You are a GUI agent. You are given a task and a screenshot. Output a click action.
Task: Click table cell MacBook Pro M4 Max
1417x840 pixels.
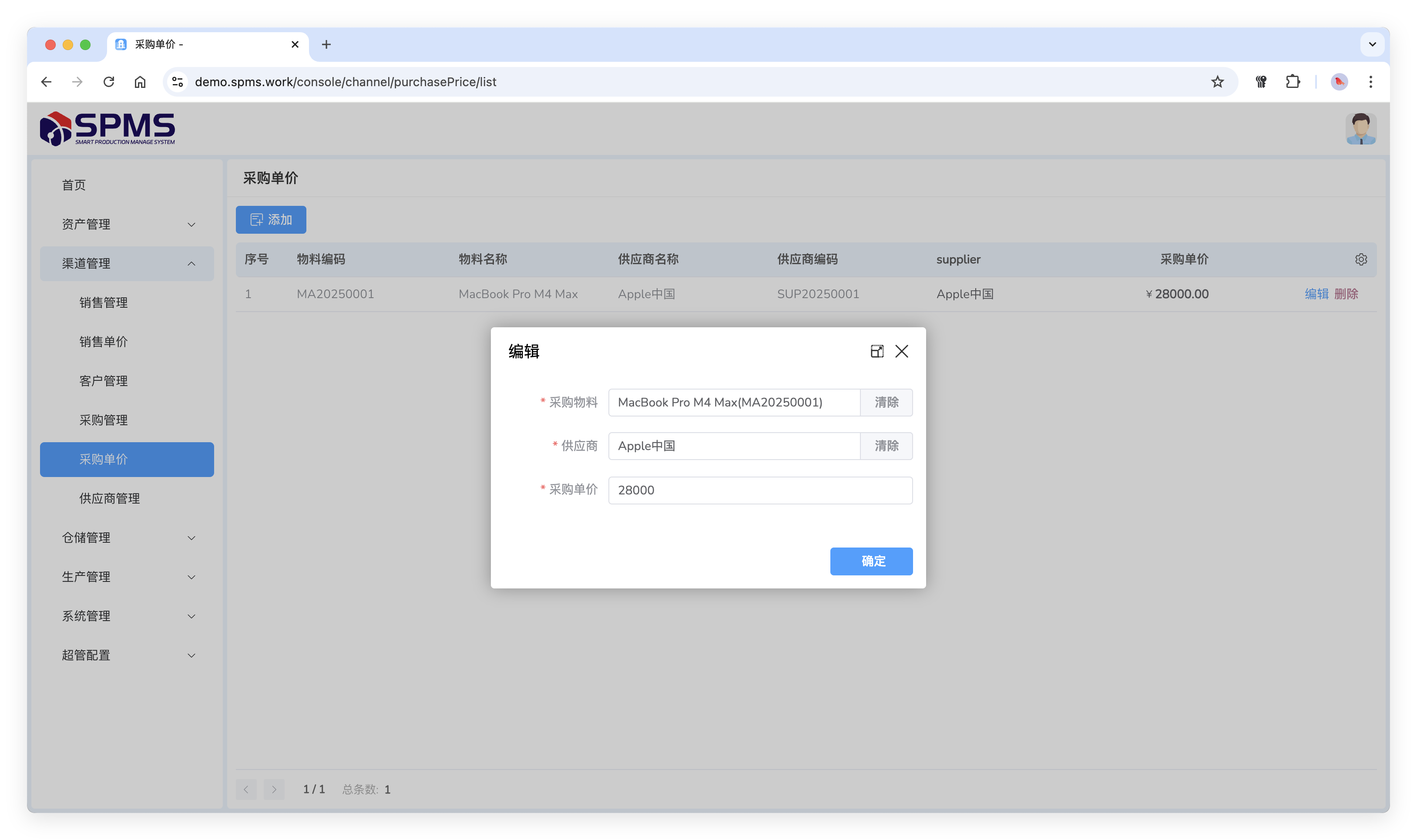pos(518,294)
